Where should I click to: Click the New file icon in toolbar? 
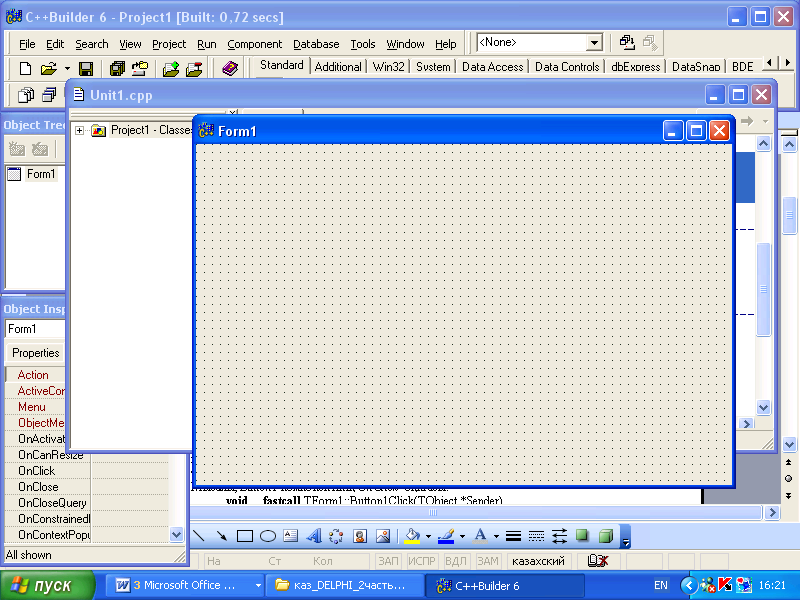(25, 68)
